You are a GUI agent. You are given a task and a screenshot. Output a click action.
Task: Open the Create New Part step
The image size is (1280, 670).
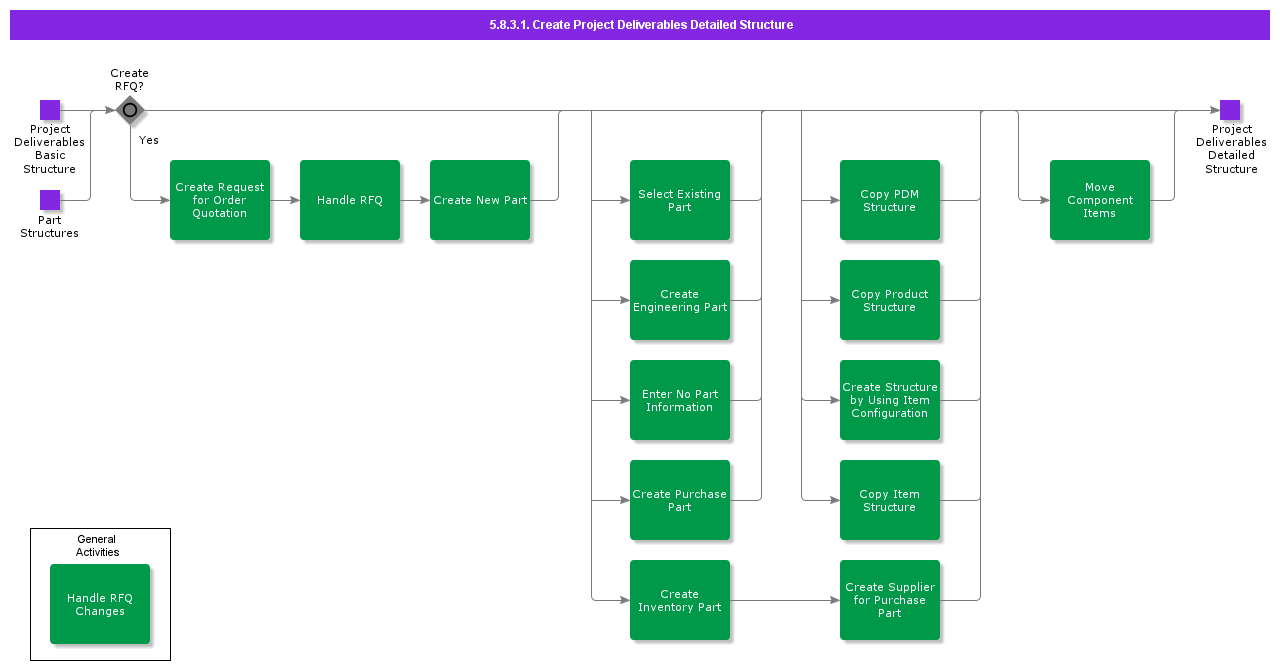pyautogui.click(x=480, y=200)
